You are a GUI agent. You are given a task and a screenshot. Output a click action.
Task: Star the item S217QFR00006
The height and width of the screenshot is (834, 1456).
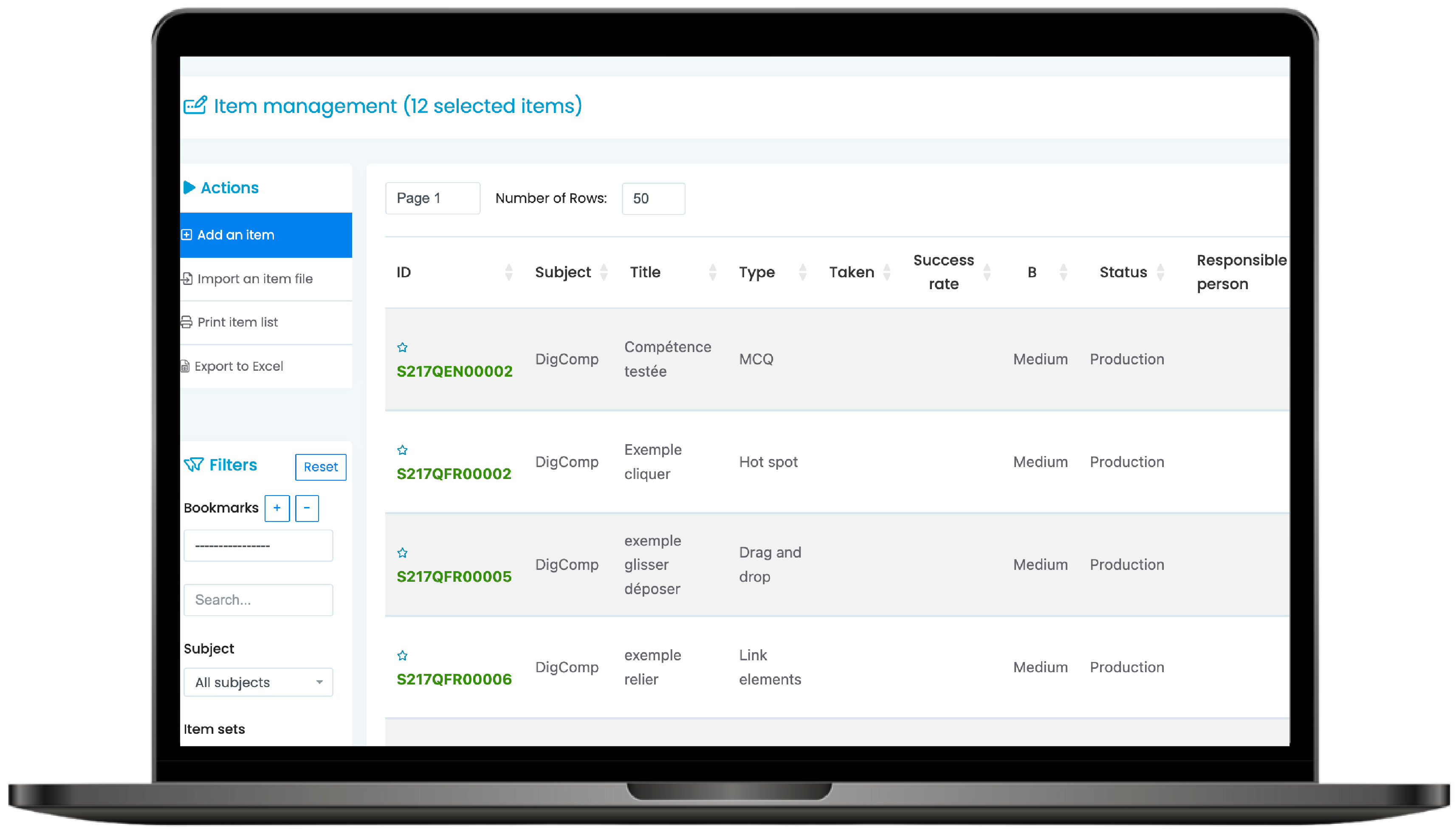pyautogui.click(x=403, y=655)
